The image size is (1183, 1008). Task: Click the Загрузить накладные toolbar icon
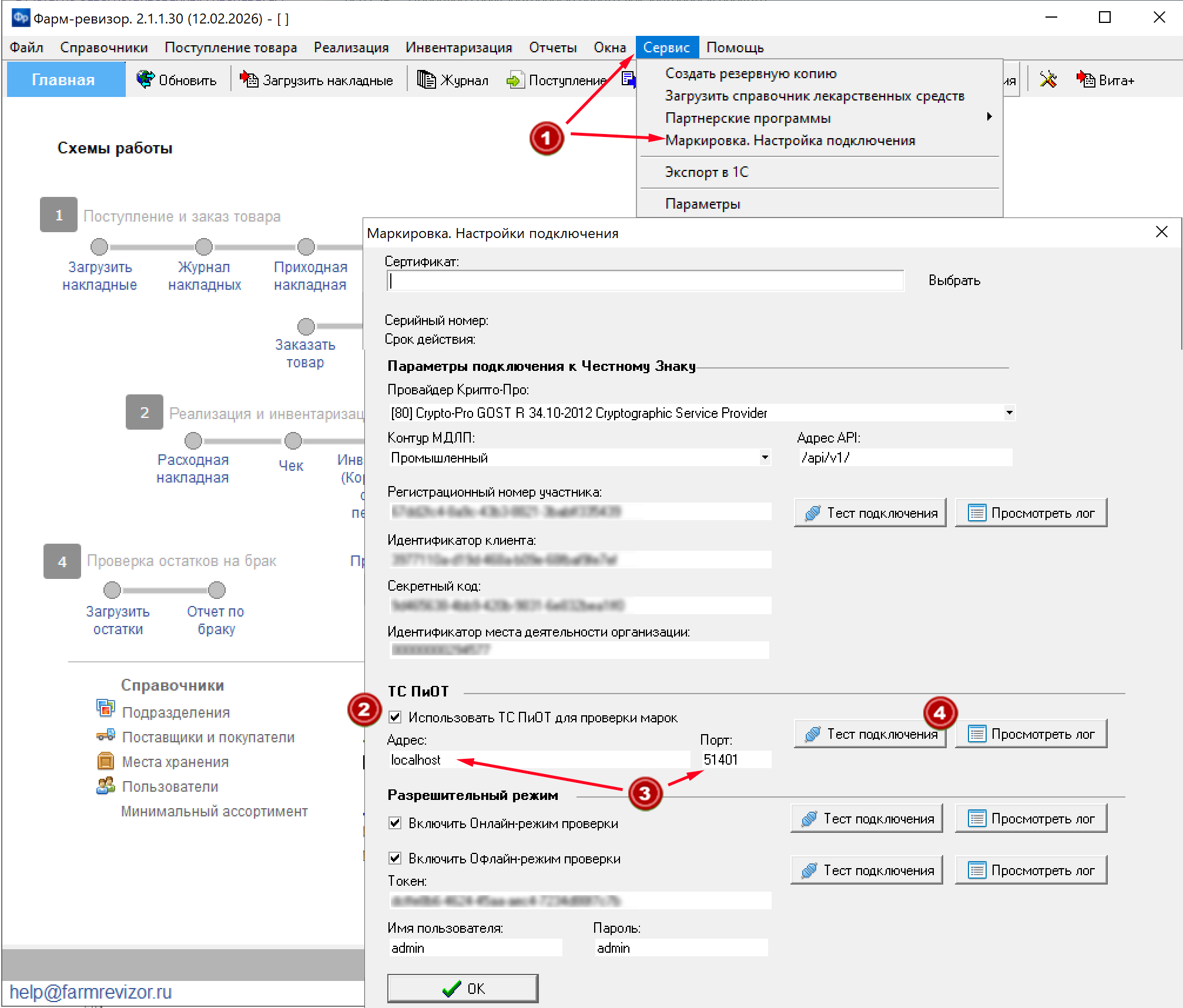click(249, 79)
